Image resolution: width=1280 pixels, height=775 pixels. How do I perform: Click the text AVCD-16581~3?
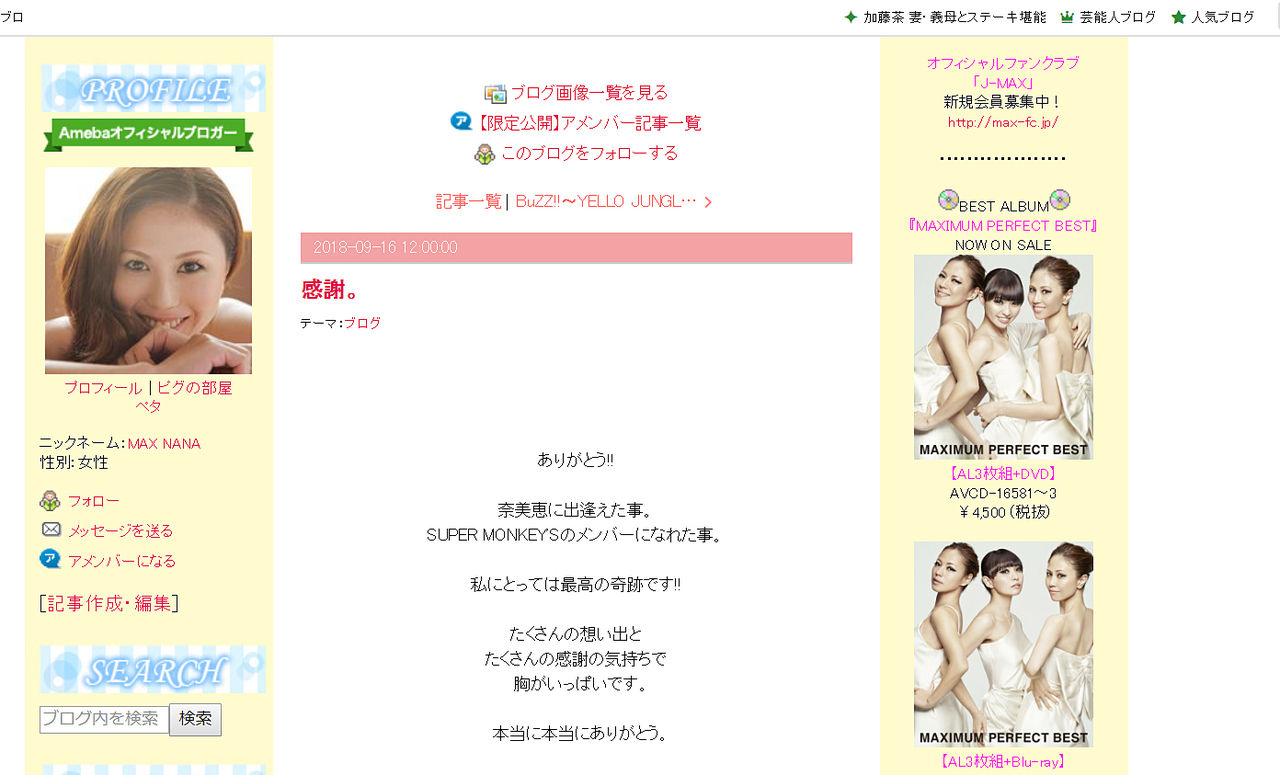click(1003, 493)
